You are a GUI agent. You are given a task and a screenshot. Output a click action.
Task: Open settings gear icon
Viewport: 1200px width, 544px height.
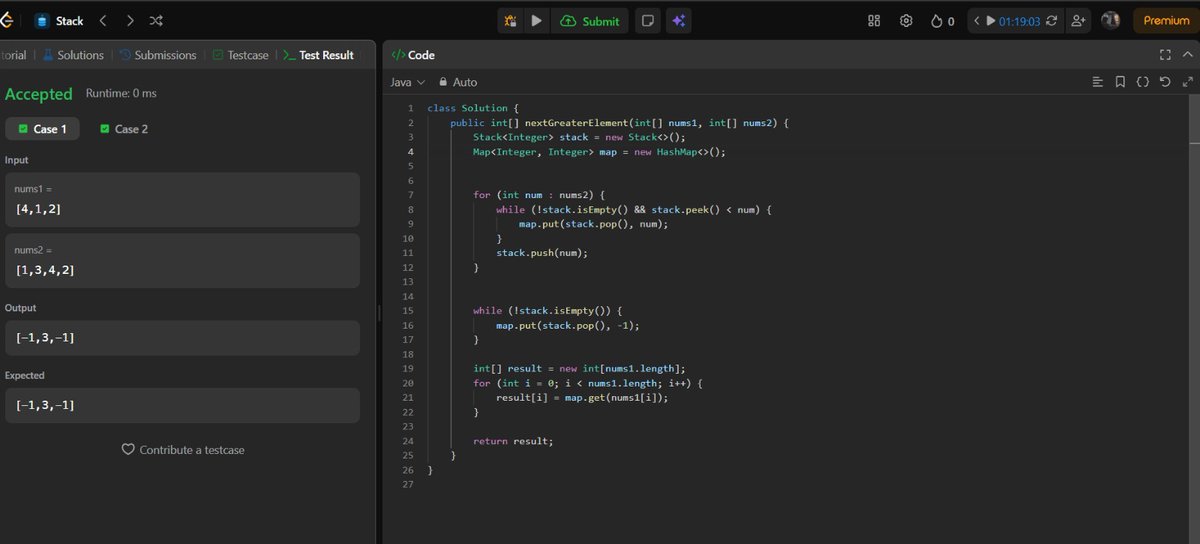click(x=906, y=21)
